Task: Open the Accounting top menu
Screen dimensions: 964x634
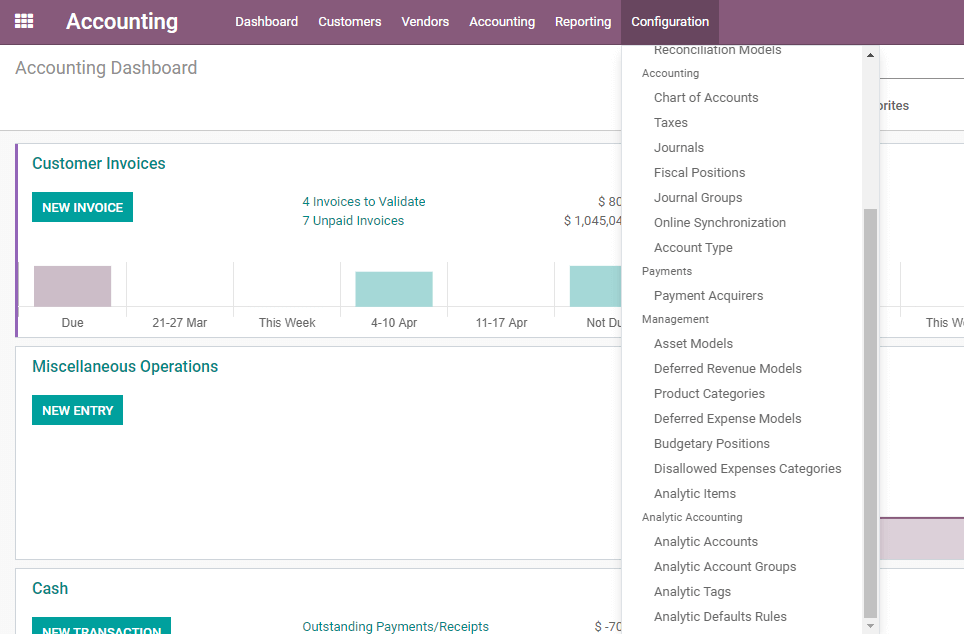Action: (x=502, y=22)
